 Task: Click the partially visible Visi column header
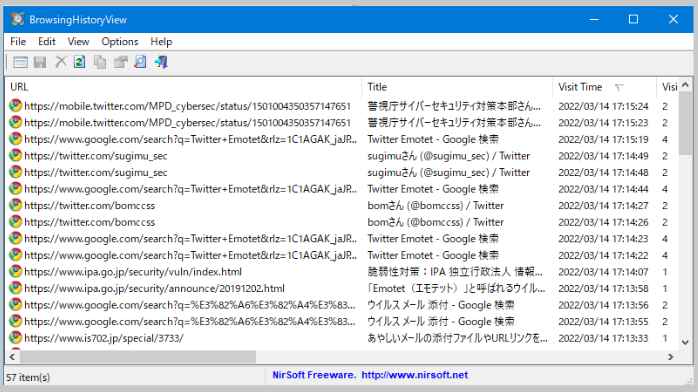(668, 87)
